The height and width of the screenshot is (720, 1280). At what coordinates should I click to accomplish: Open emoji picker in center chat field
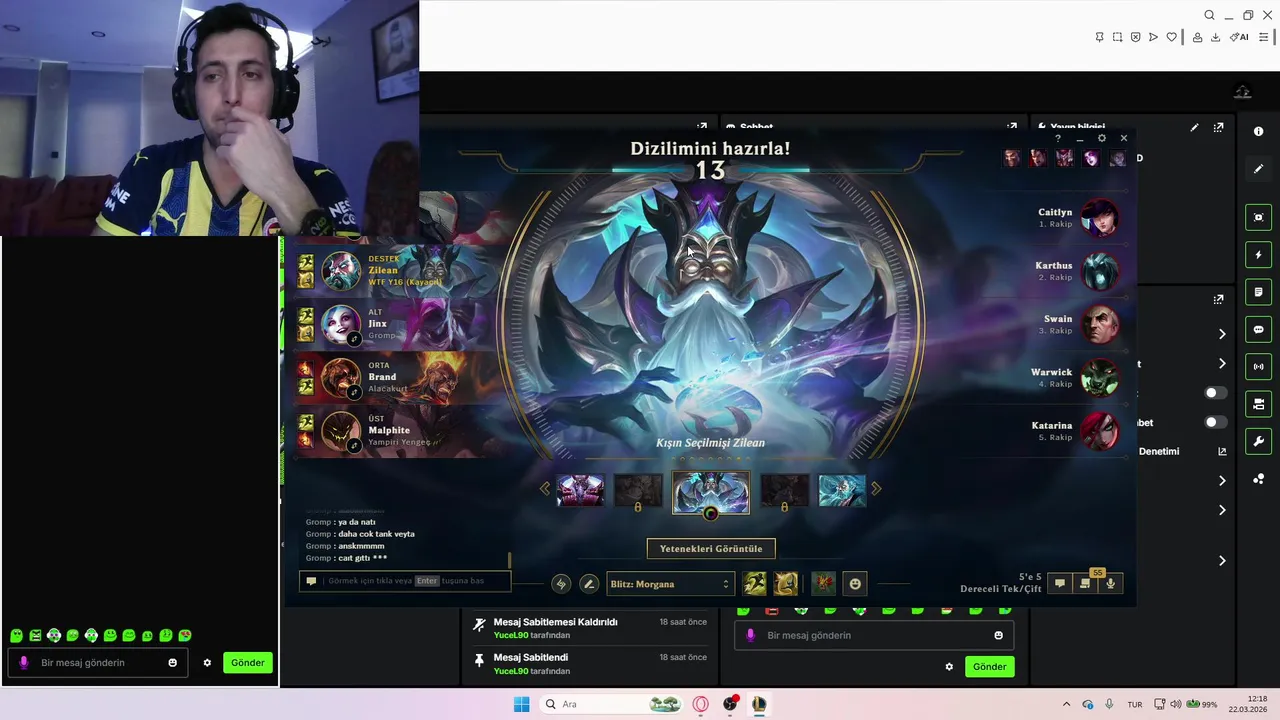[998, 635]
